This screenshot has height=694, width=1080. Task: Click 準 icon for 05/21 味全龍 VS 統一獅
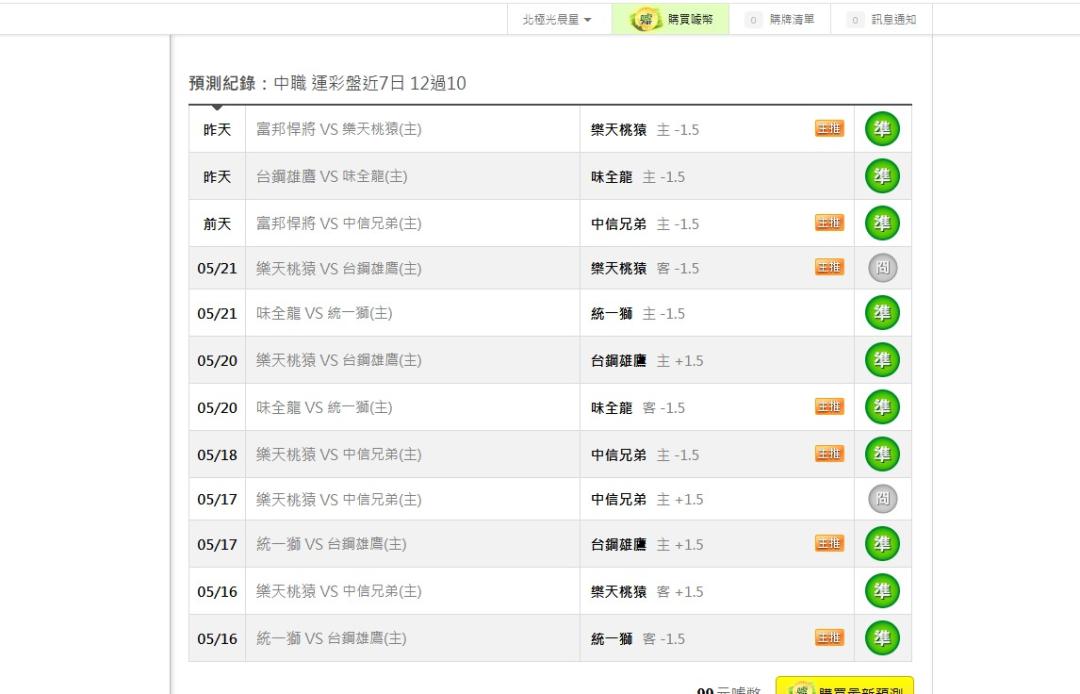[x=882, y=313]
